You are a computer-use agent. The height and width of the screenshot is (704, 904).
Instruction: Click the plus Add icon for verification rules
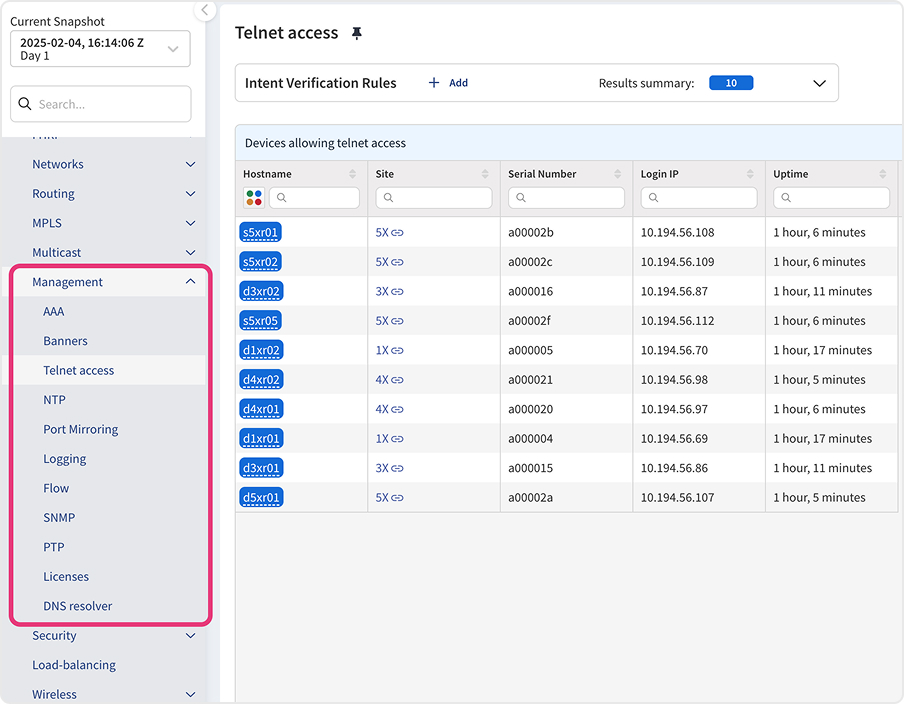(434, 83)
